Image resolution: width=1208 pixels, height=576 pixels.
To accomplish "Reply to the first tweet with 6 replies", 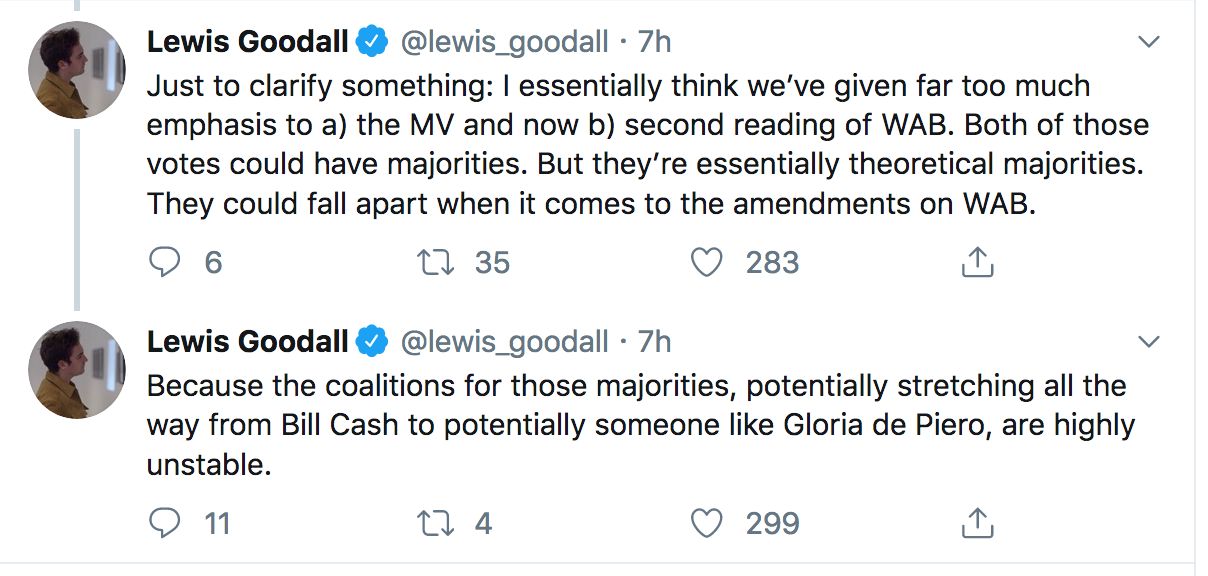I will 163,262.
